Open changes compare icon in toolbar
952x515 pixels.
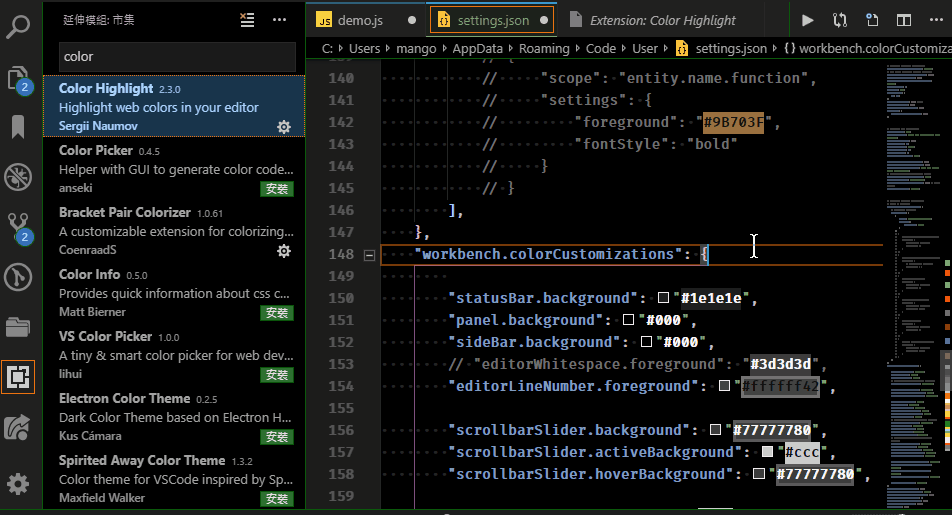840,20
